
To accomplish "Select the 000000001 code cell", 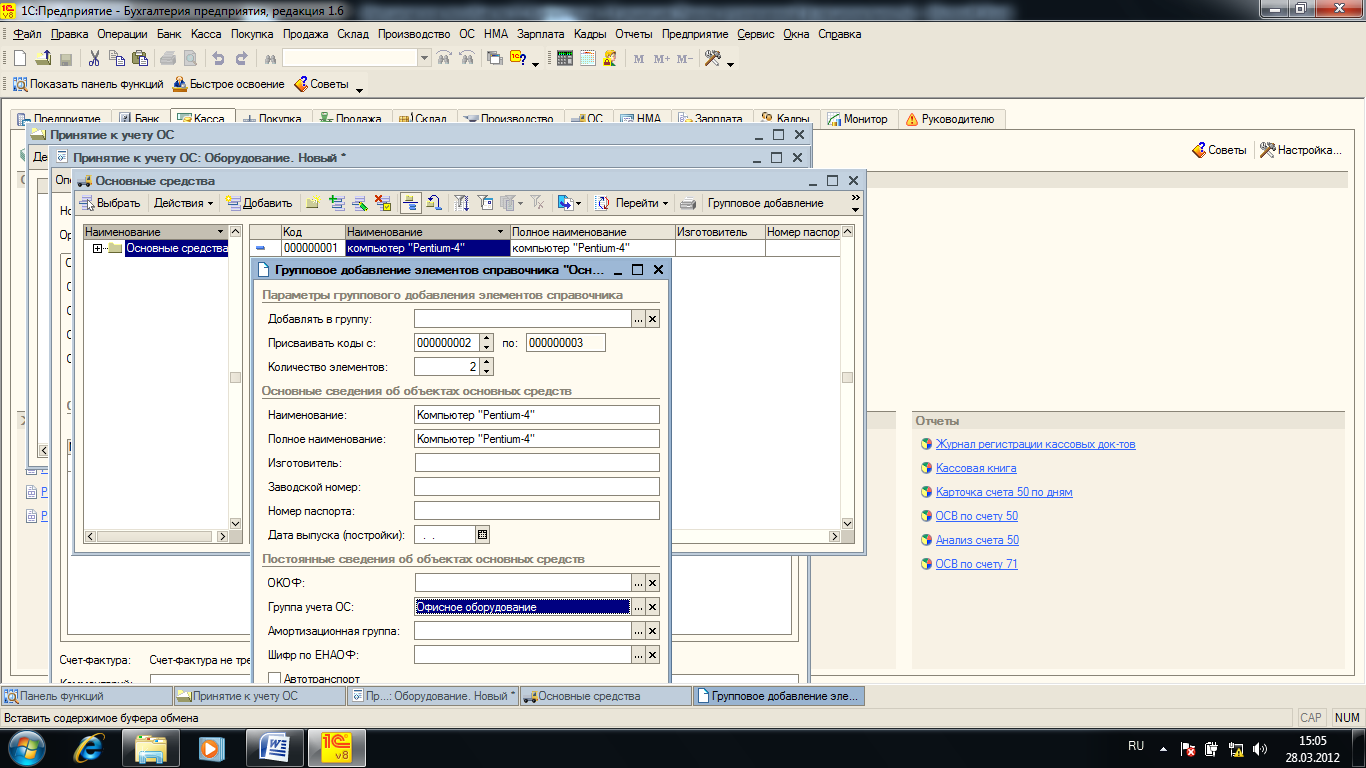I will click(x=312, y=248).
